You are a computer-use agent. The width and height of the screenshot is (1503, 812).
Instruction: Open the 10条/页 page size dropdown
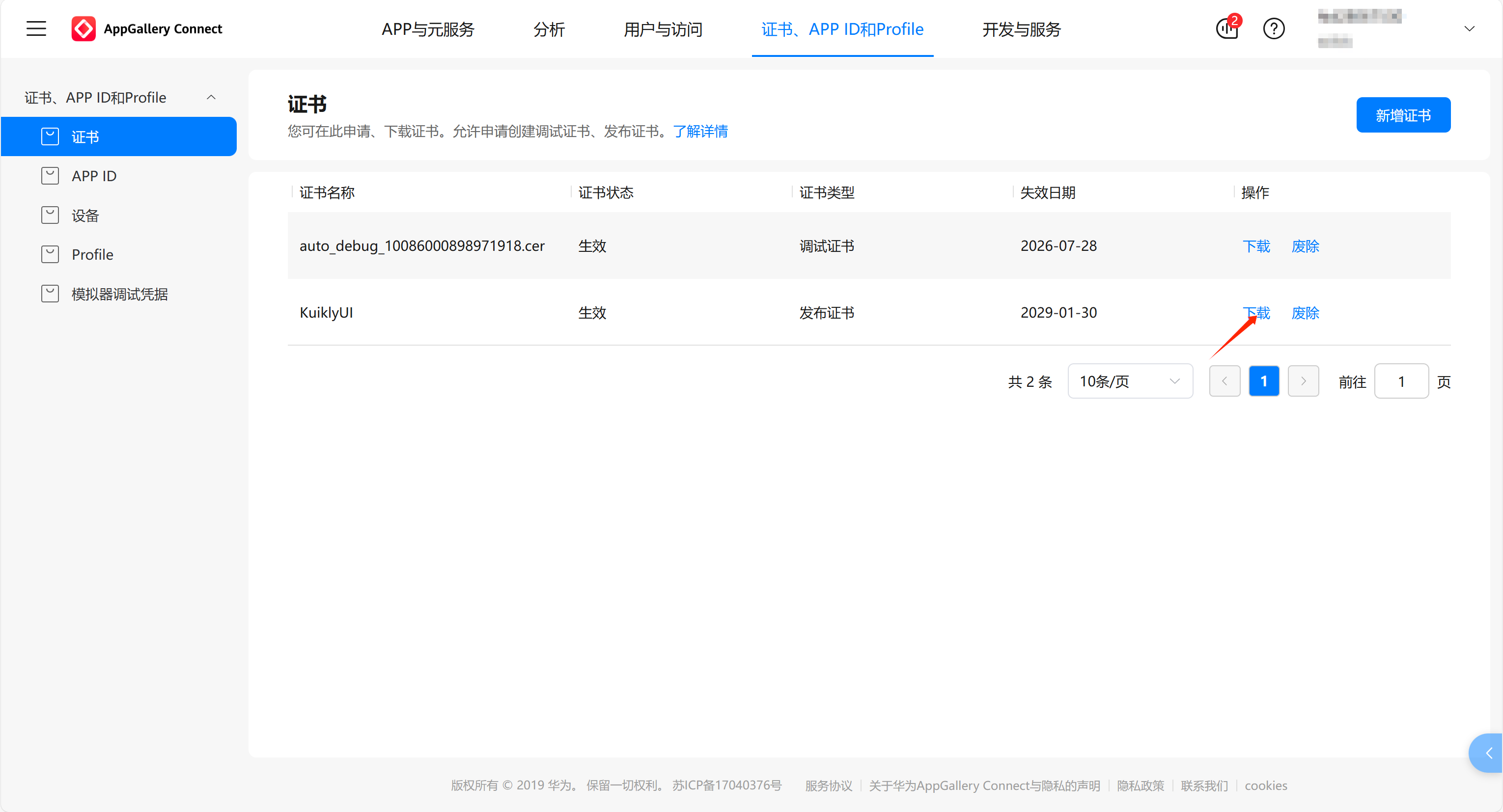pos(1130,381)
